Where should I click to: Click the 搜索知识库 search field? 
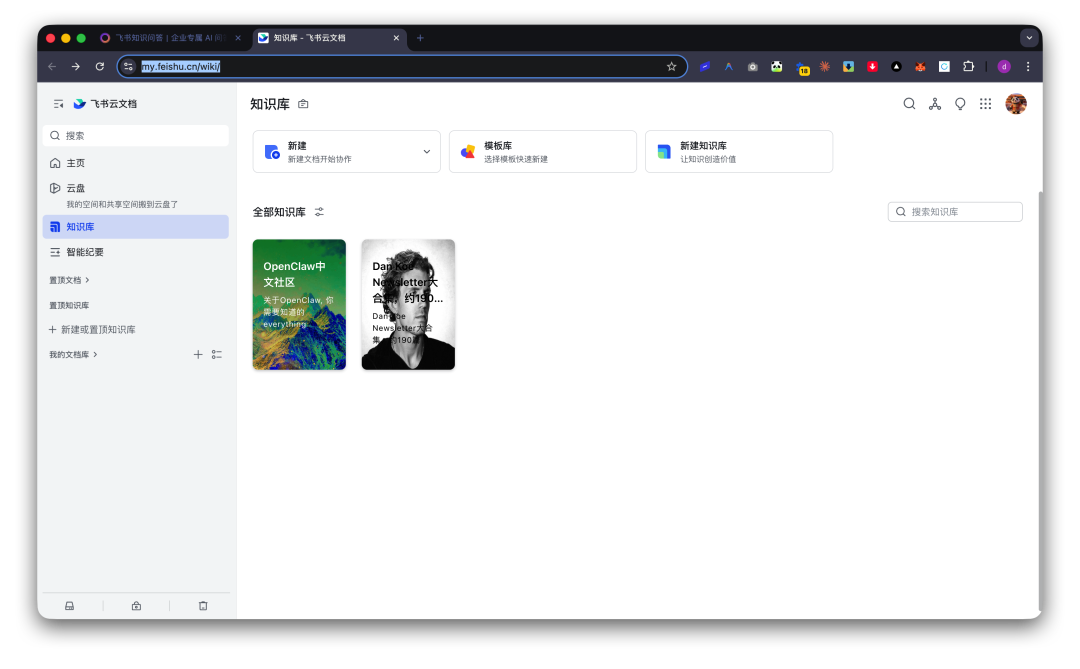[x=960, y=212]
